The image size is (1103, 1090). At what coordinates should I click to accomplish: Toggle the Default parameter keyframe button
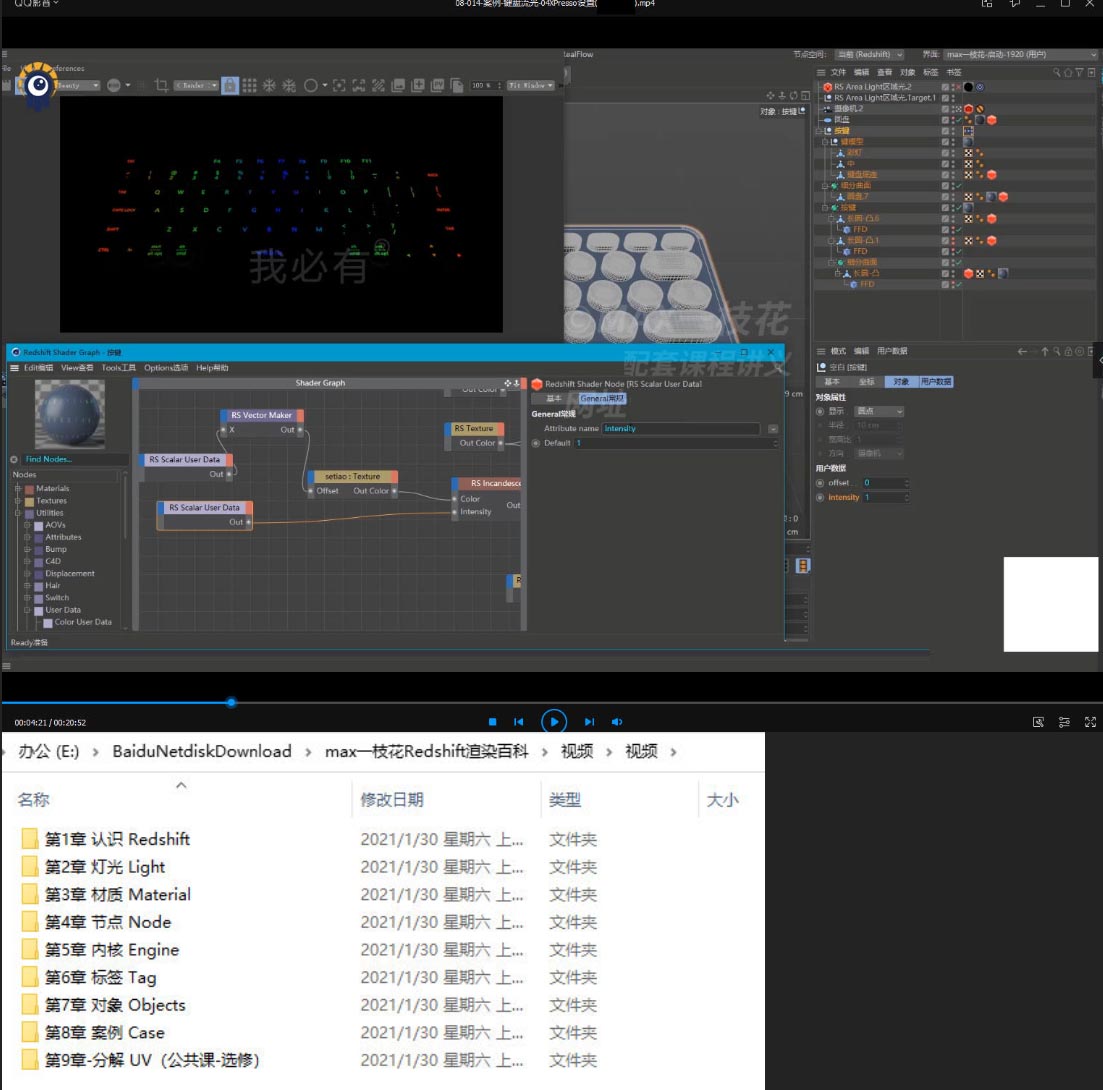click(x=536, y=443)
